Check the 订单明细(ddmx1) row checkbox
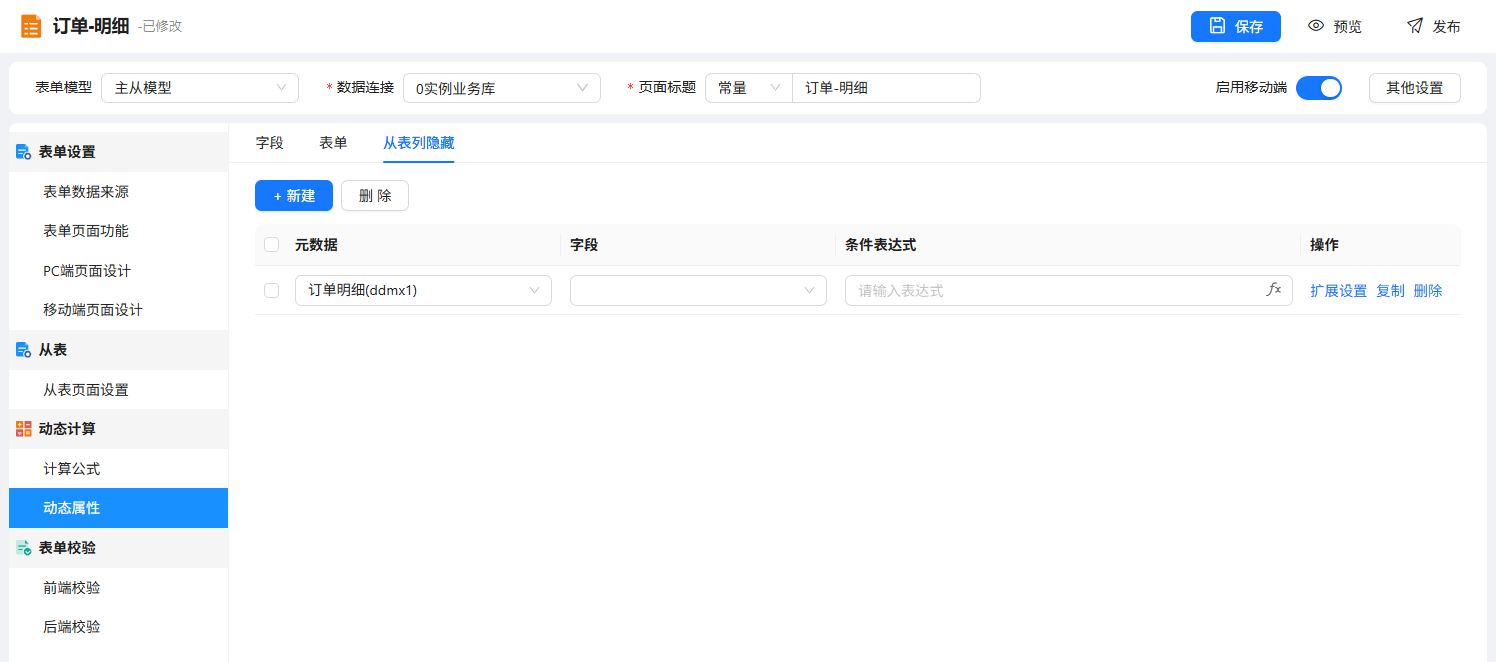This screenshot has height=662, width=1496. click(x=272, y=291)
